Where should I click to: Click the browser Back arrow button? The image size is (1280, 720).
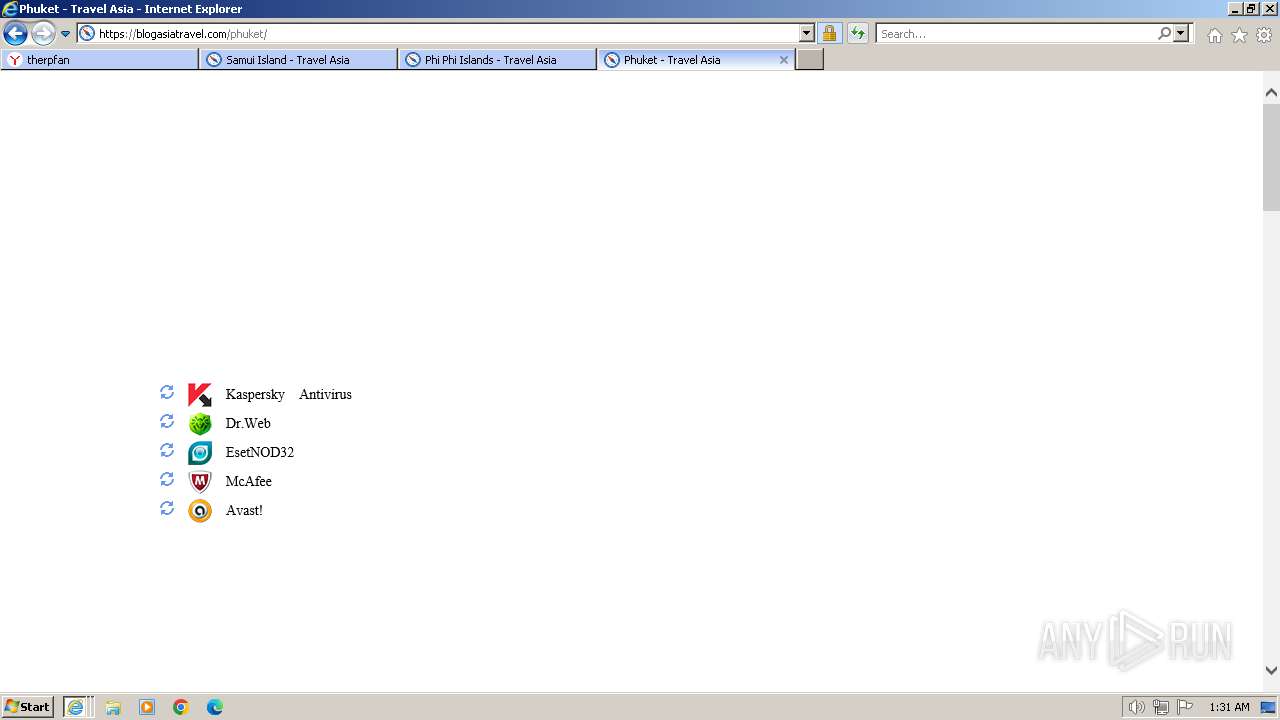pos(15,33)
